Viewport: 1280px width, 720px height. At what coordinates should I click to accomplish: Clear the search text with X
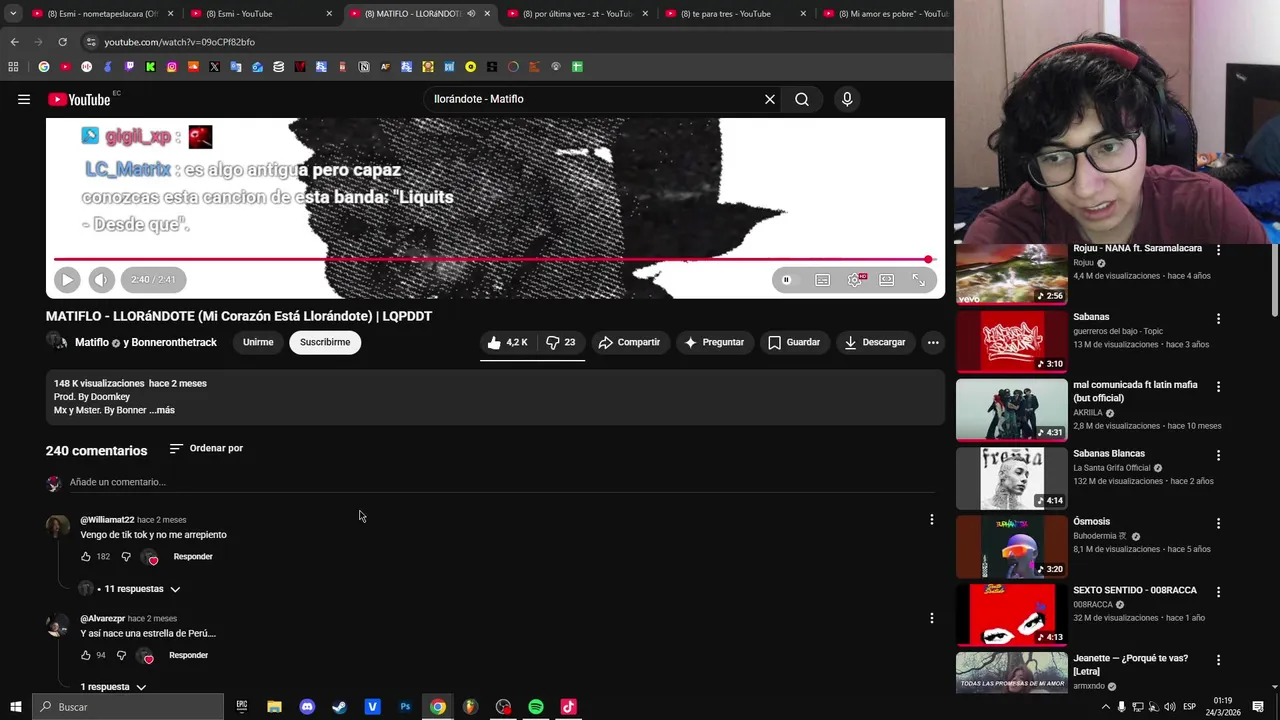(x=770, y=99)
